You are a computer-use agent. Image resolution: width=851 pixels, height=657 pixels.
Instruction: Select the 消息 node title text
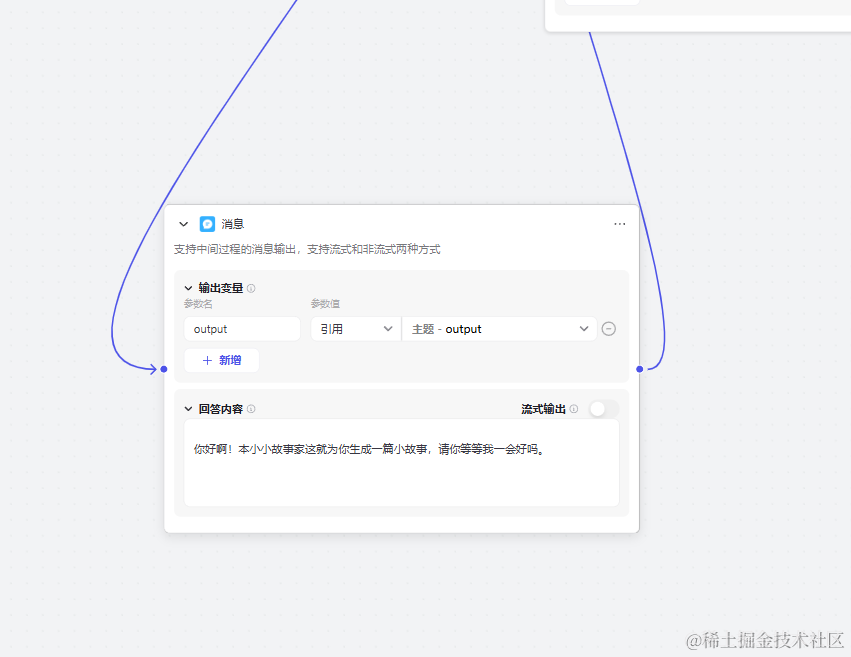tap(232, 224)
